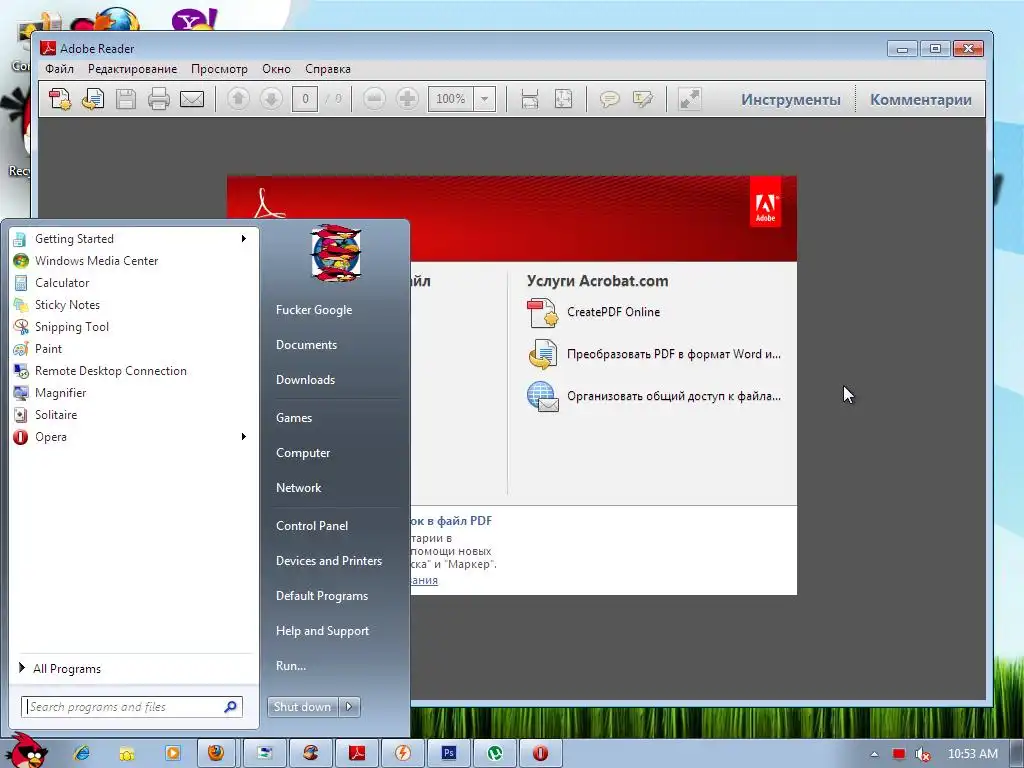Click the Create PDF toolbar icon
The height and width of the screenshot is (768, 1024).
[x=60, y=99]
